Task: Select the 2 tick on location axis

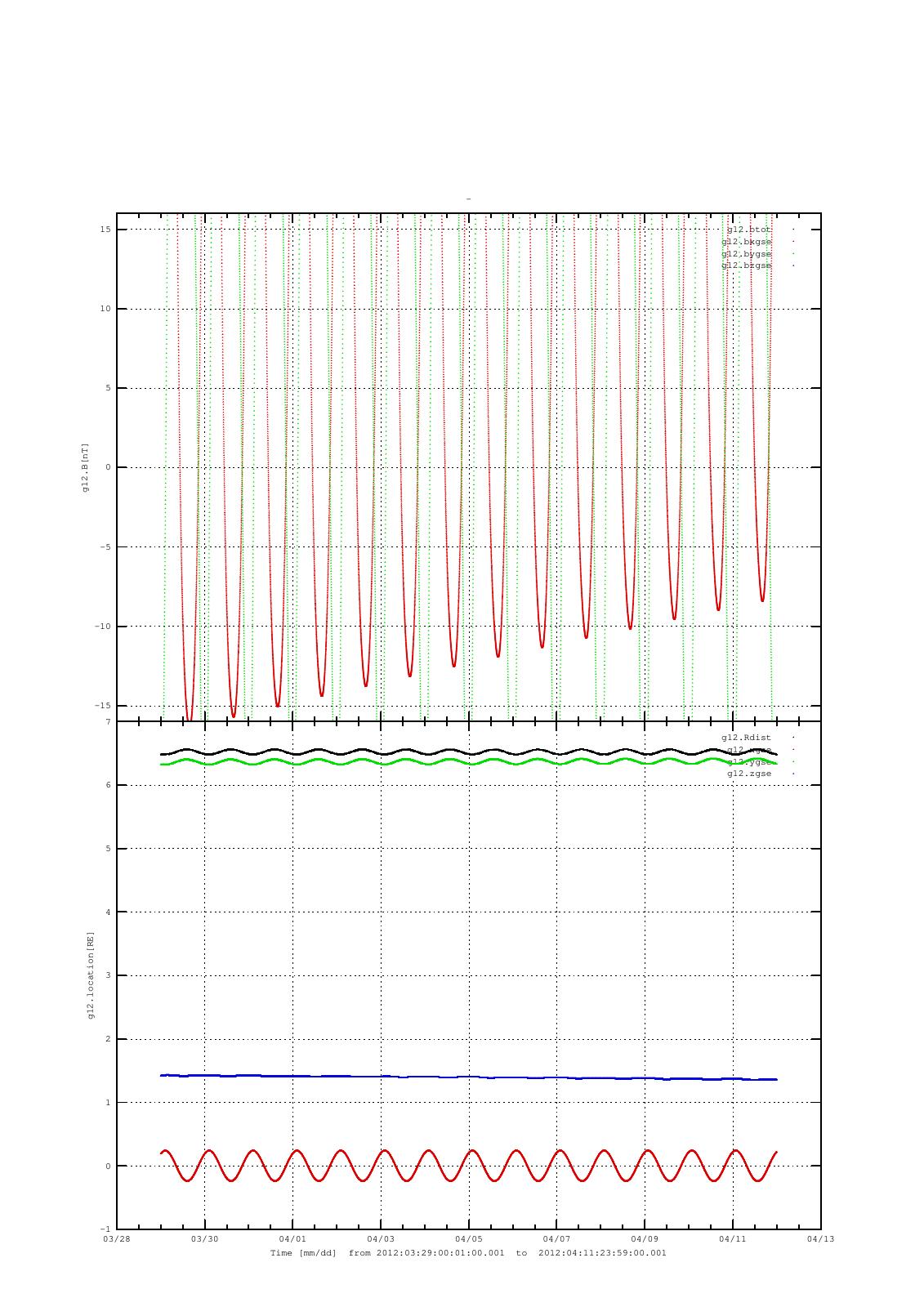Action: click(x=108, y=1039)
